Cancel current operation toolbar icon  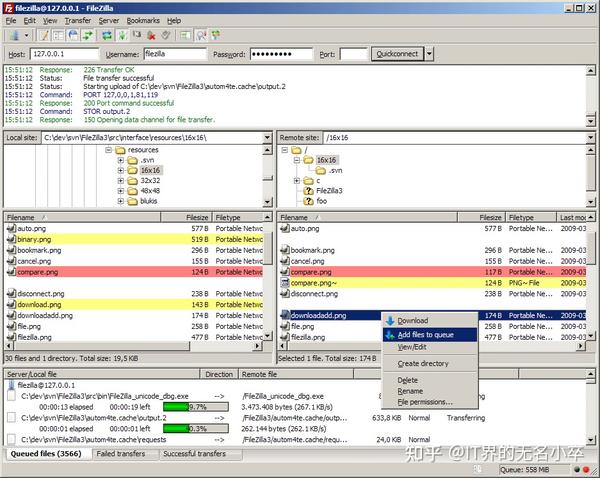point(137,36)
